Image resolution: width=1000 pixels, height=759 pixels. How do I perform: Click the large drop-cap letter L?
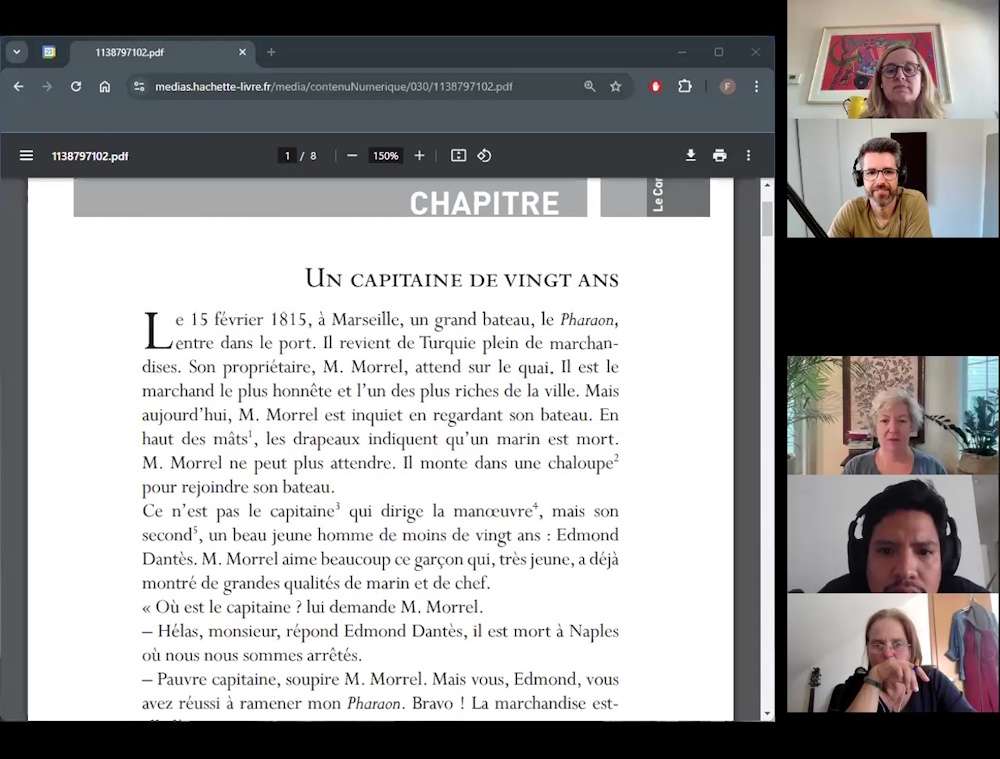(157, 331)
